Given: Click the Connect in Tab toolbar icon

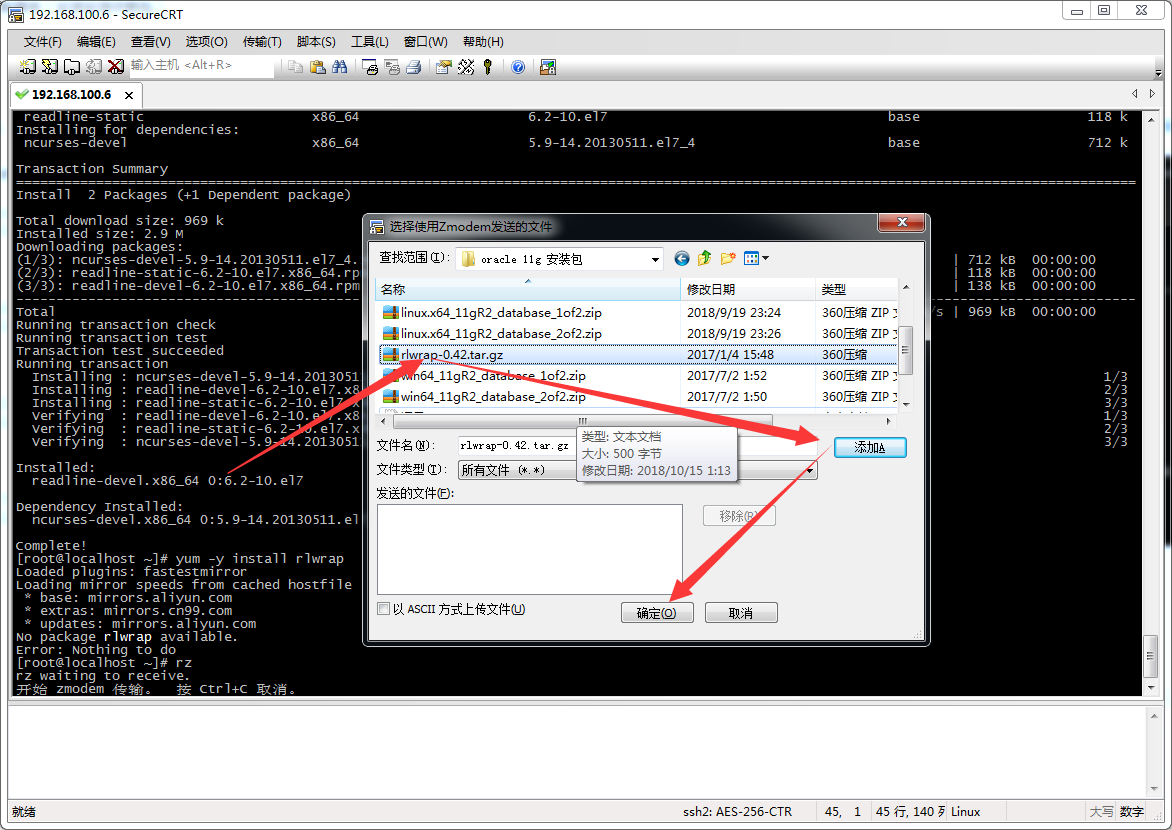Looking at the screenshot, I should point(72,67).
